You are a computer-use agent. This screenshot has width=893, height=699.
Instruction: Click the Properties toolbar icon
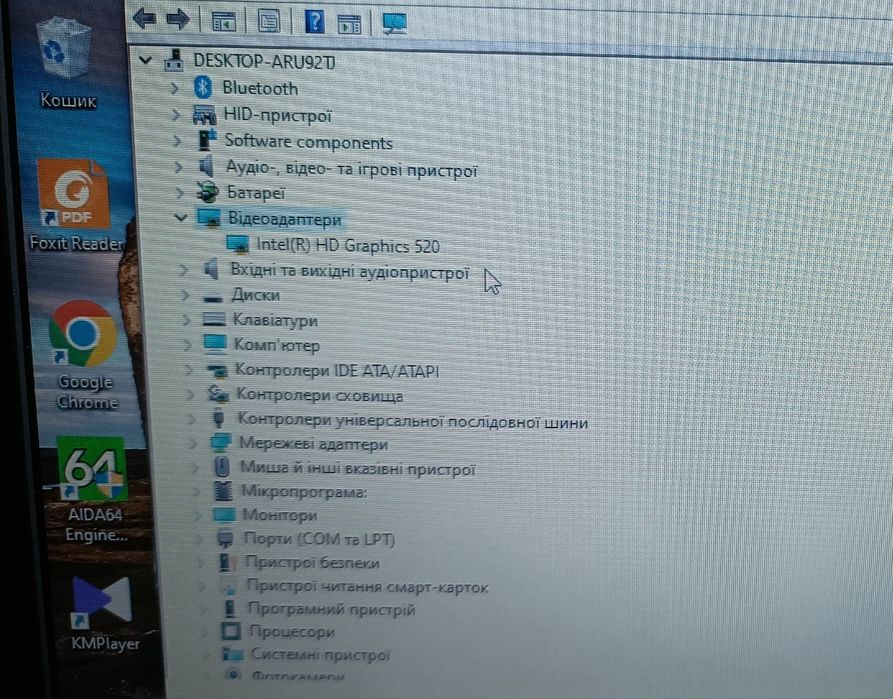[x=269, y=22]
